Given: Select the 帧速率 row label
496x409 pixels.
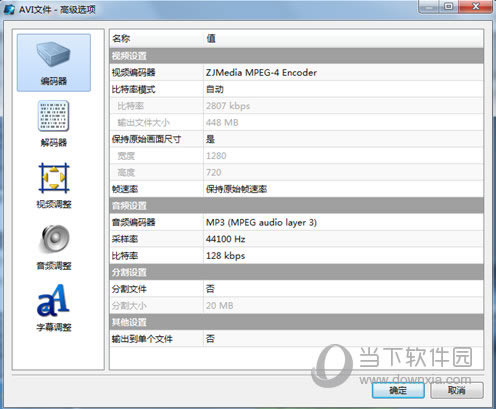Looking at the screenshot, I should point(125,189).
